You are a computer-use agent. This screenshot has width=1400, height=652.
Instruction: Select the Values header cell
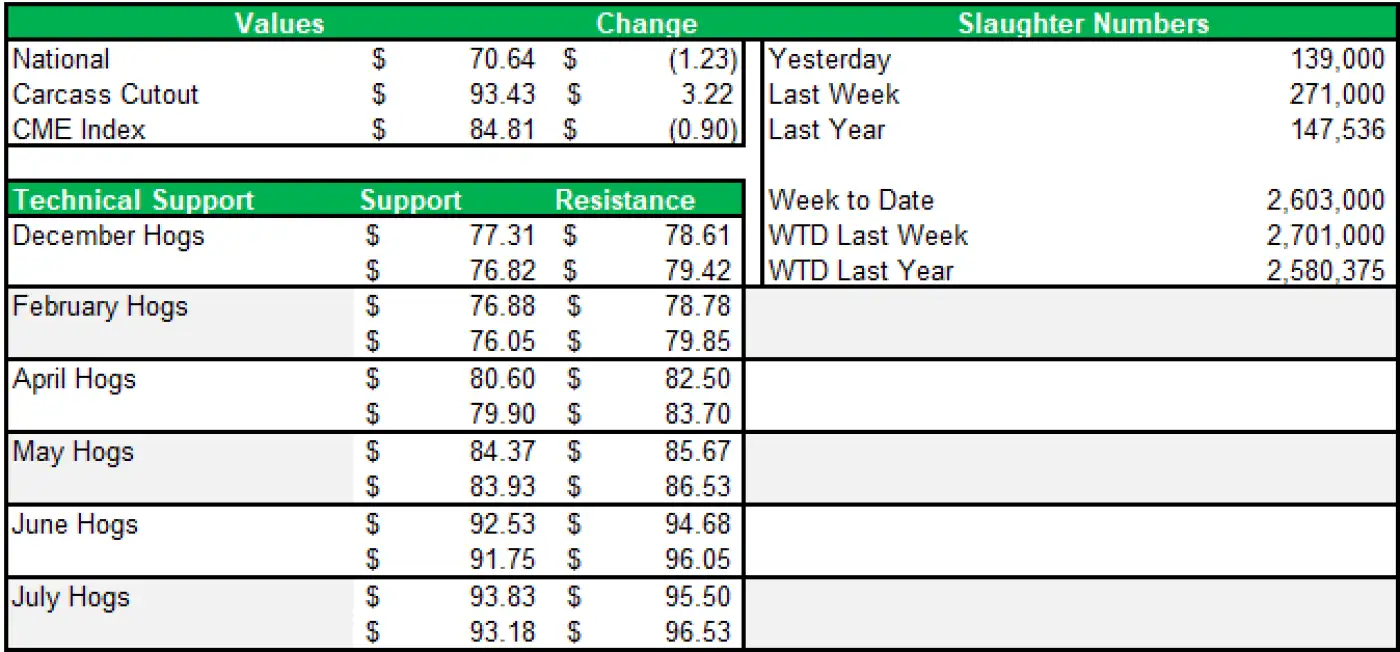[x=279, y=24]
